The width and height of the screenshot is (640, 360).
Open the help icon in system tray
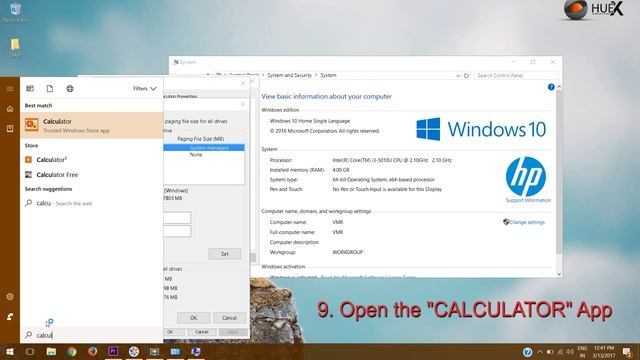pos(527,352)
